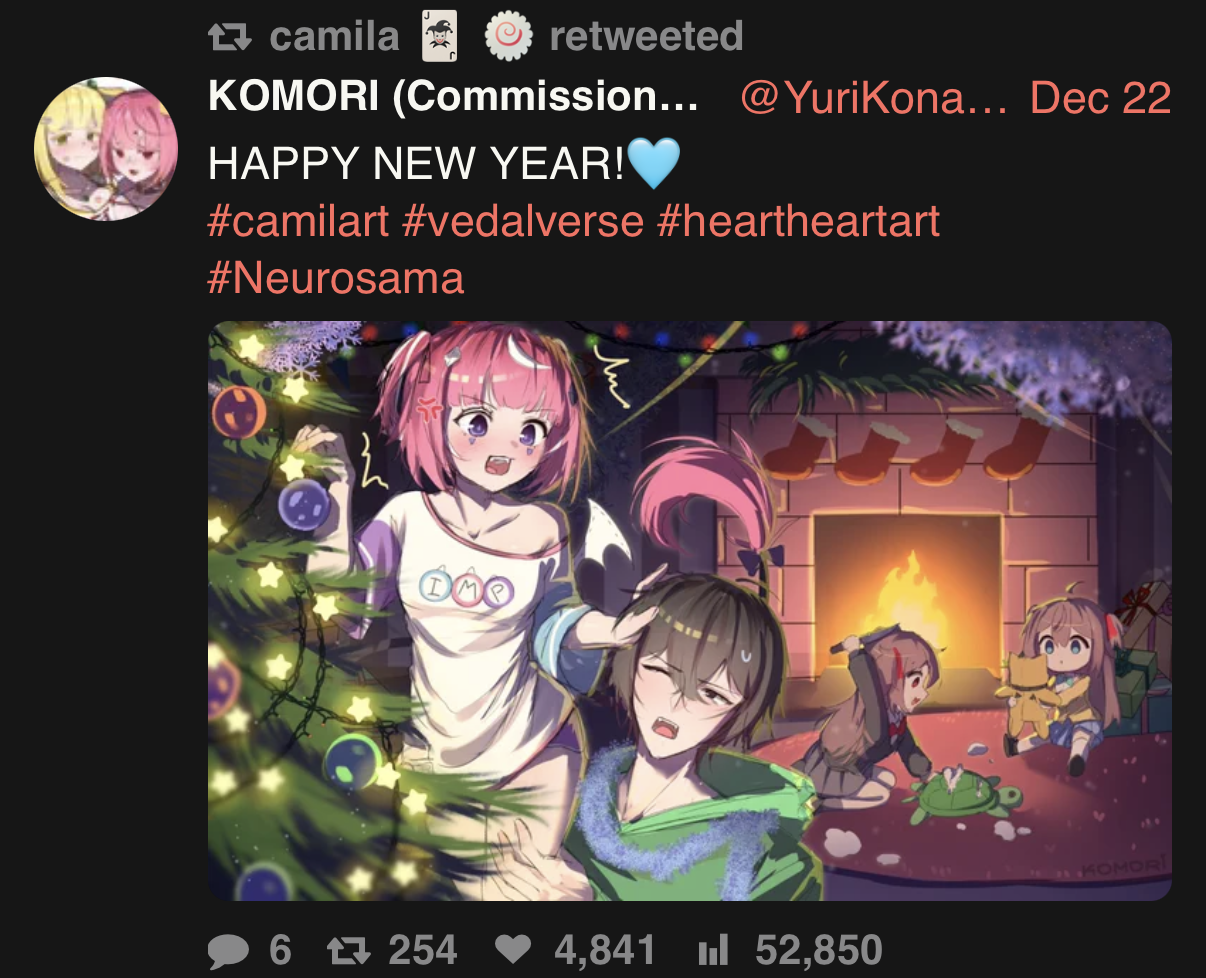Screen dimensions: 1206x978
Task: Open KOMORI (Commission display name
Action: (453, 98)
